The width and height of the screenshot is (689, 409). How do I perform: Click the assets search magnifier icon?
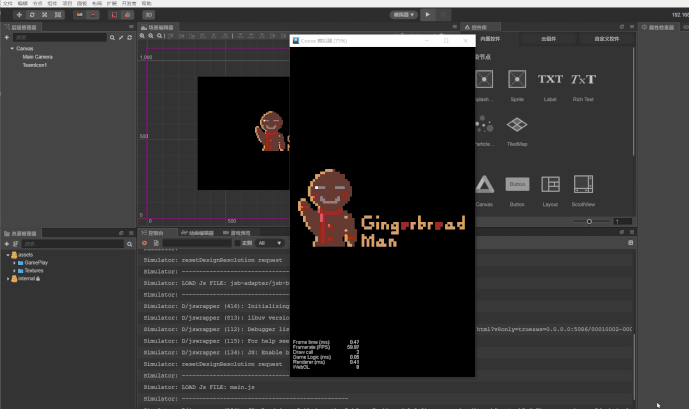130,244
